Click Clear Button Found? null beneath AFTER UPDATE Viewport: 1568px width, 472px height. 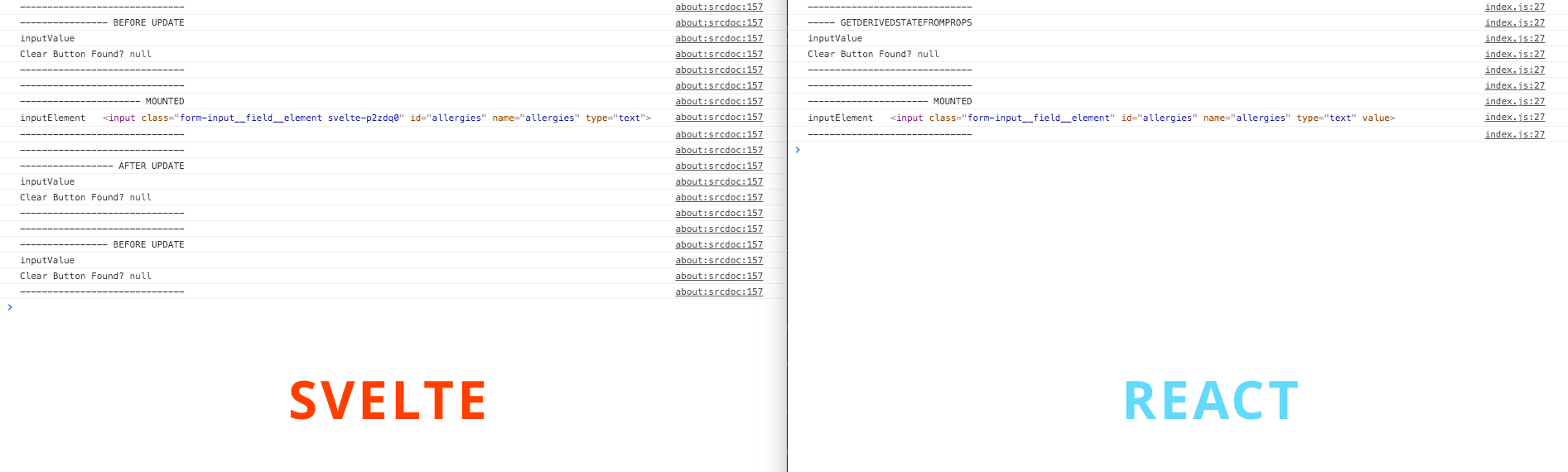85,197
